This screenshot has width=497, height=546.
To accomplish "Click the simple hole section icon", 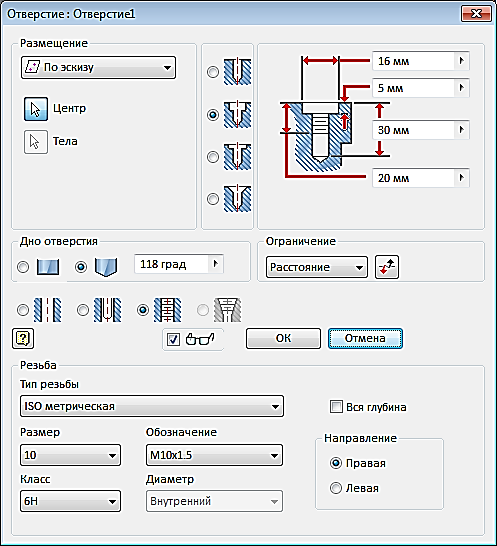I will (47, 310).
